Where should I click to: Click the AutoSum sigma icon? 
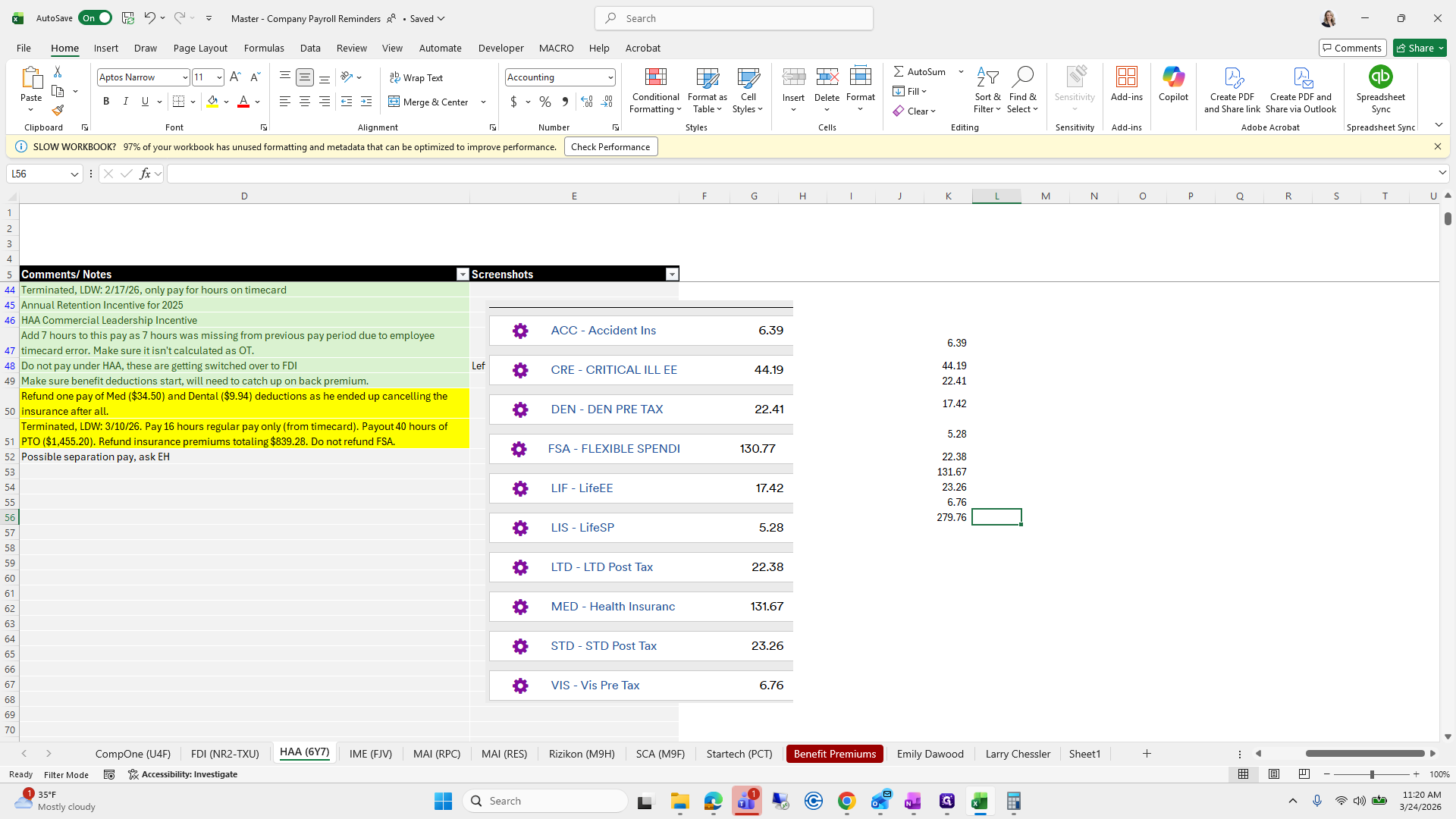(899, 71)
